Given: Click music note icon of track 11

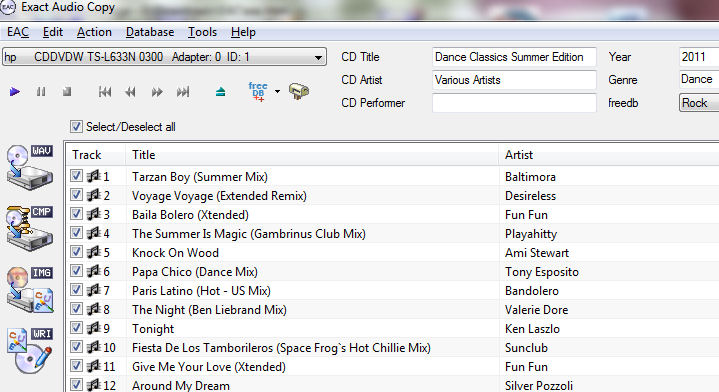Looking at the screenshot, I should [94, 366].
